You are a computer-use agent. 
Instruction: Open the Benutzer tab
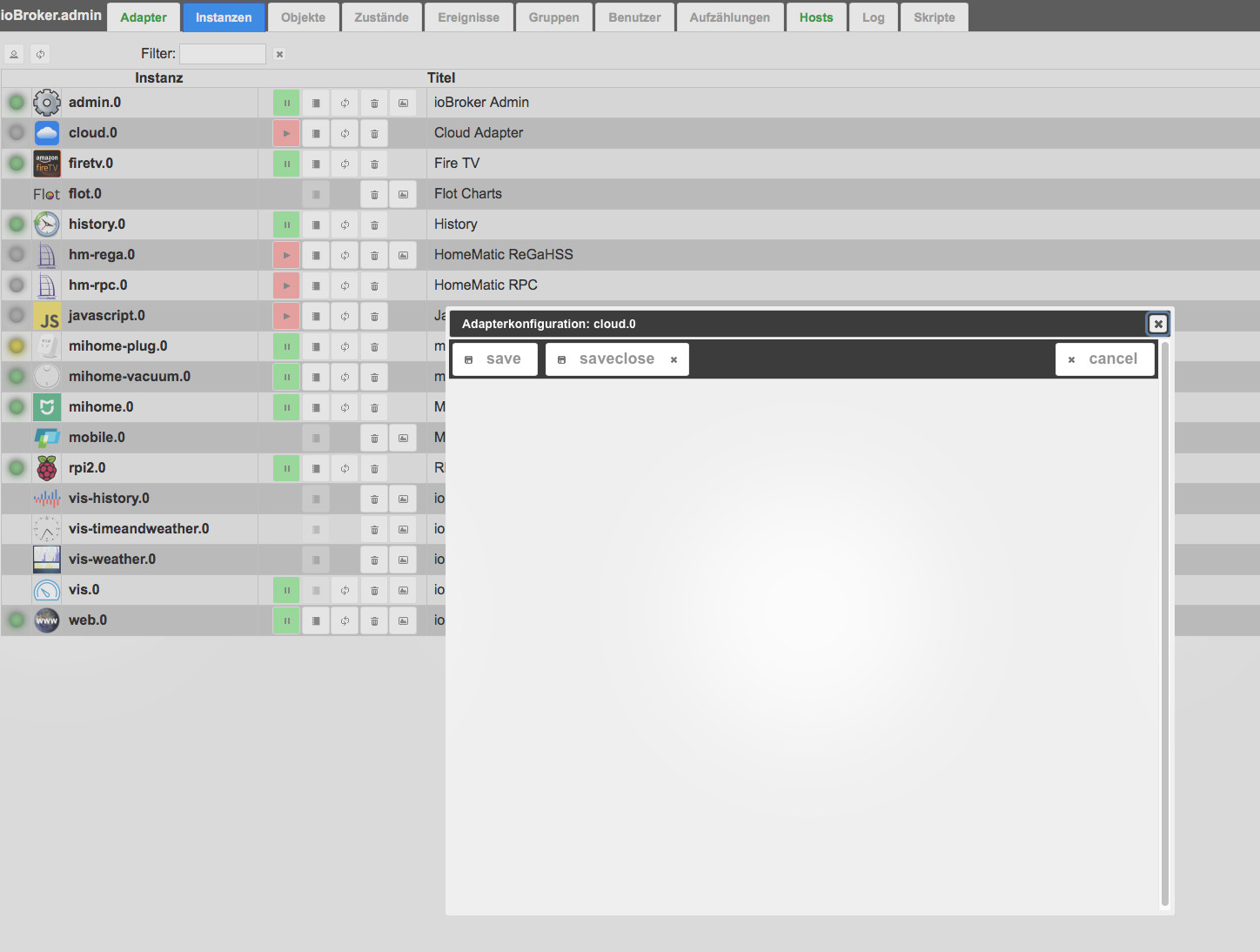coord(634,17)
